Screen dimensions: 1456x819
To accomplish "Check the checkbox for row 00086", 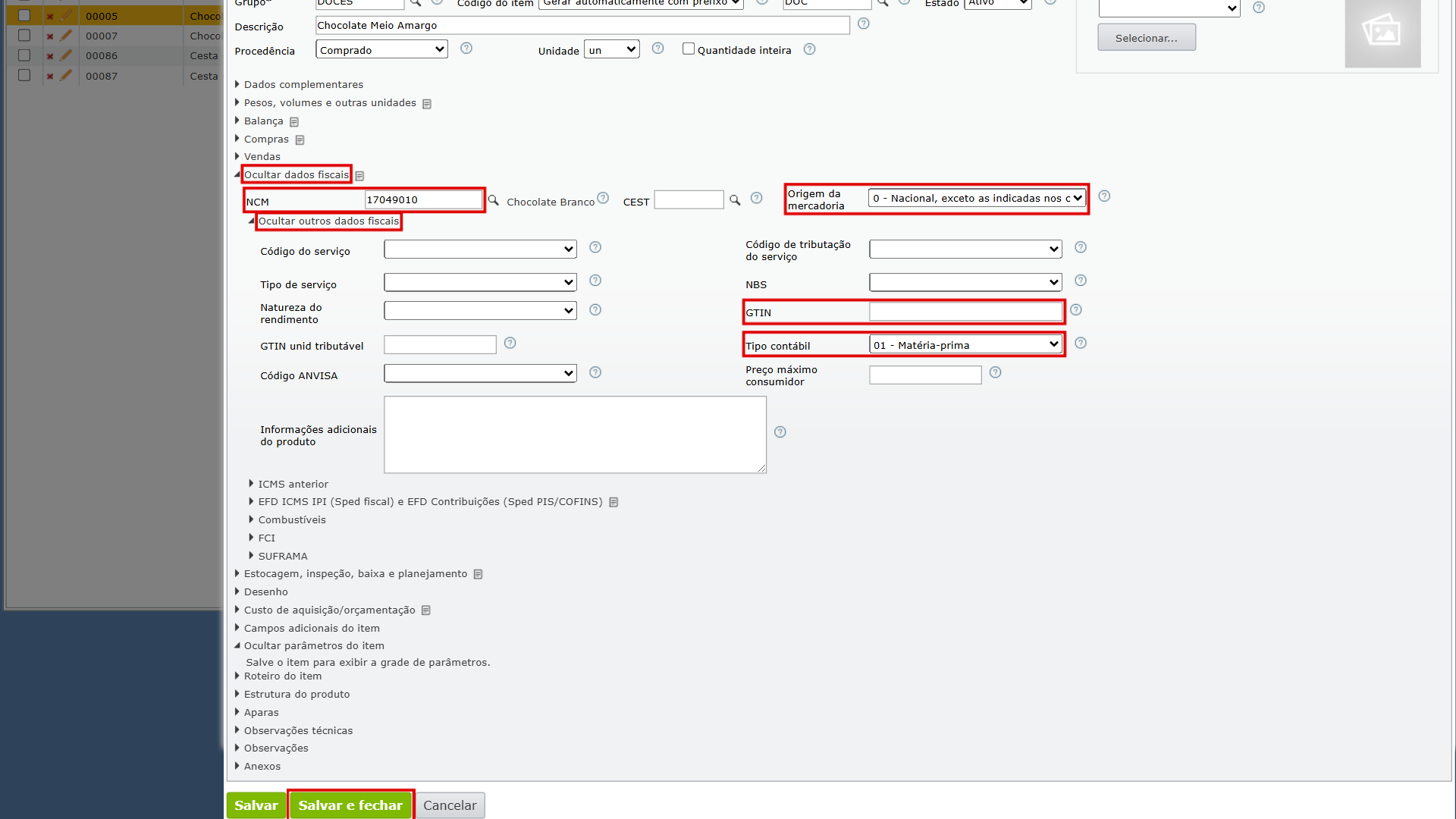I will click(24, 55).
